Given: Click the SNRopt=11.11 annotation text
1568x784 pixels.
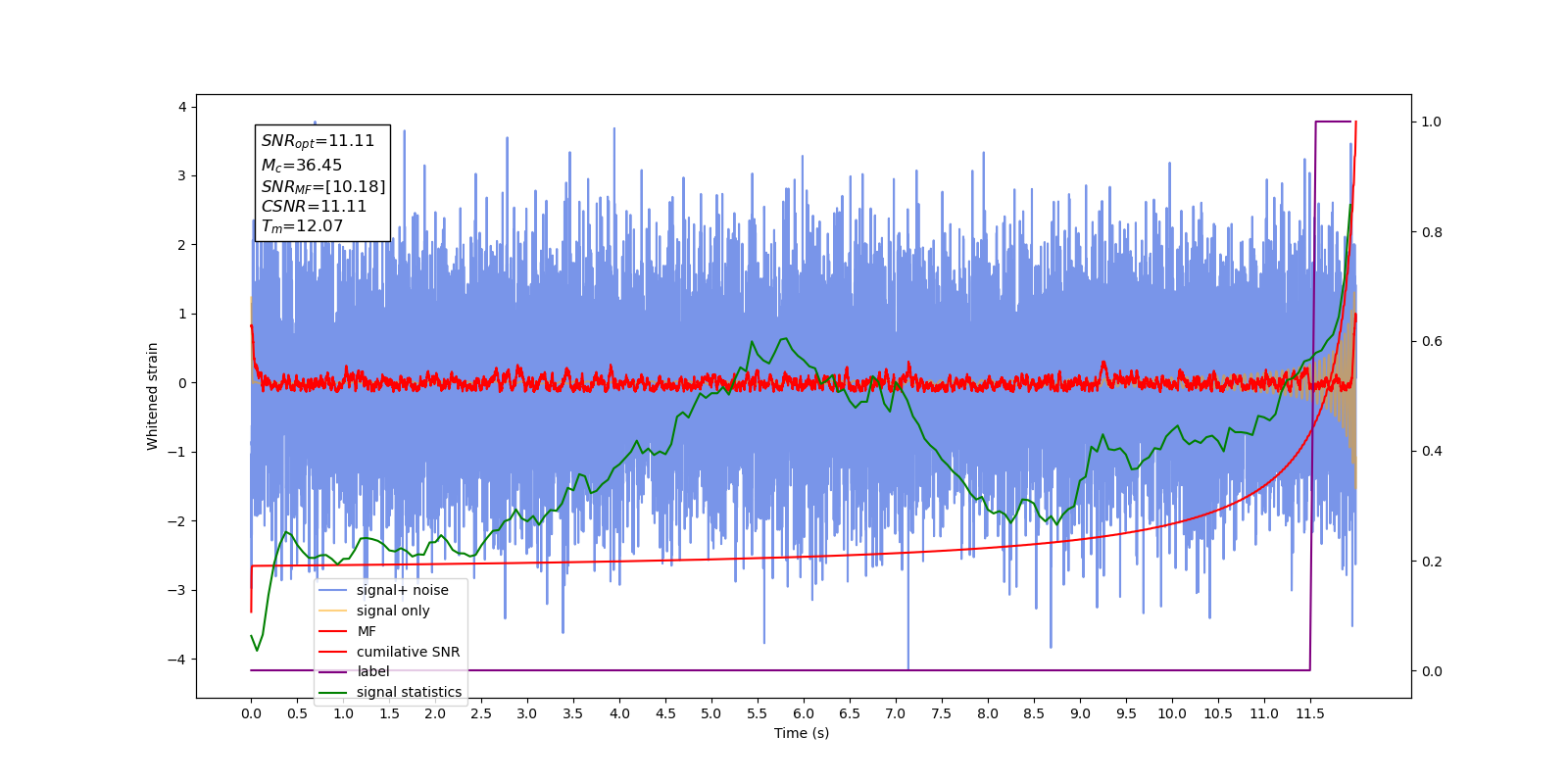Looking at the screenshot, I should click(x=318, y=141).
